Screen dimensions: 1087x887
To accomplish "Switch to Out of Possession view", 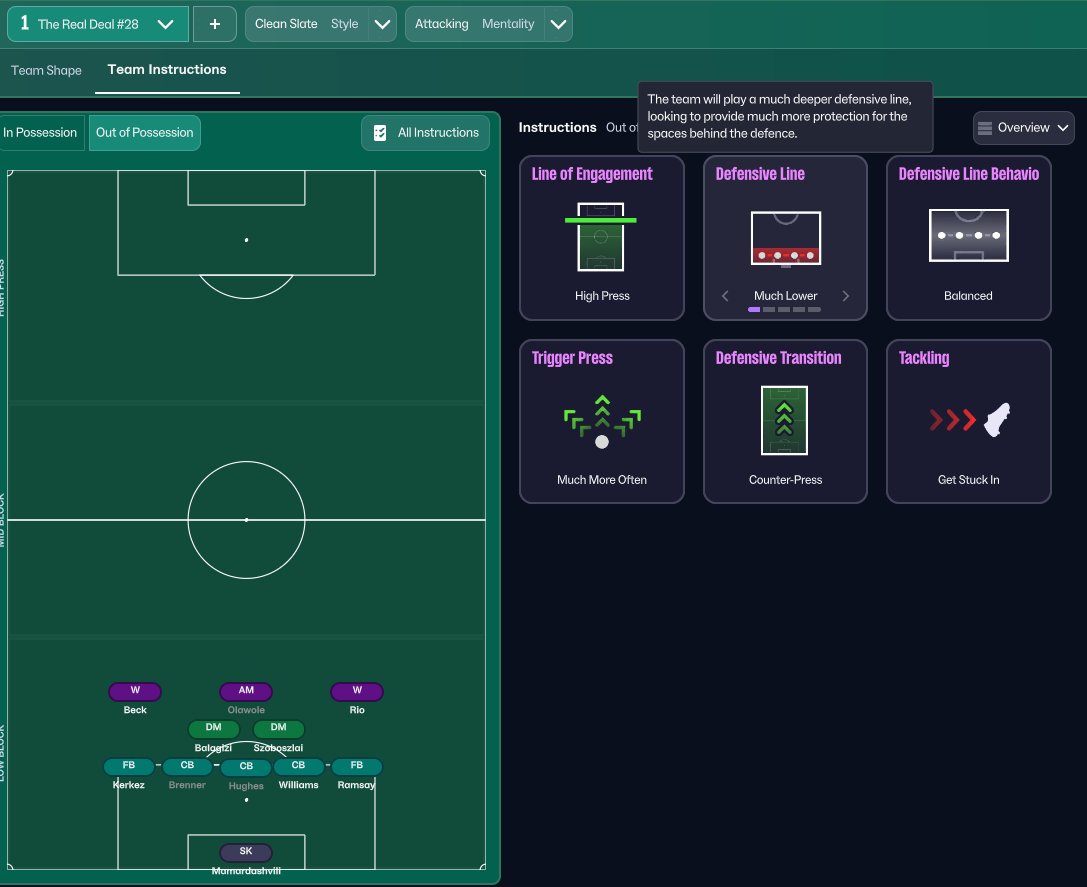I will [144, 132].
